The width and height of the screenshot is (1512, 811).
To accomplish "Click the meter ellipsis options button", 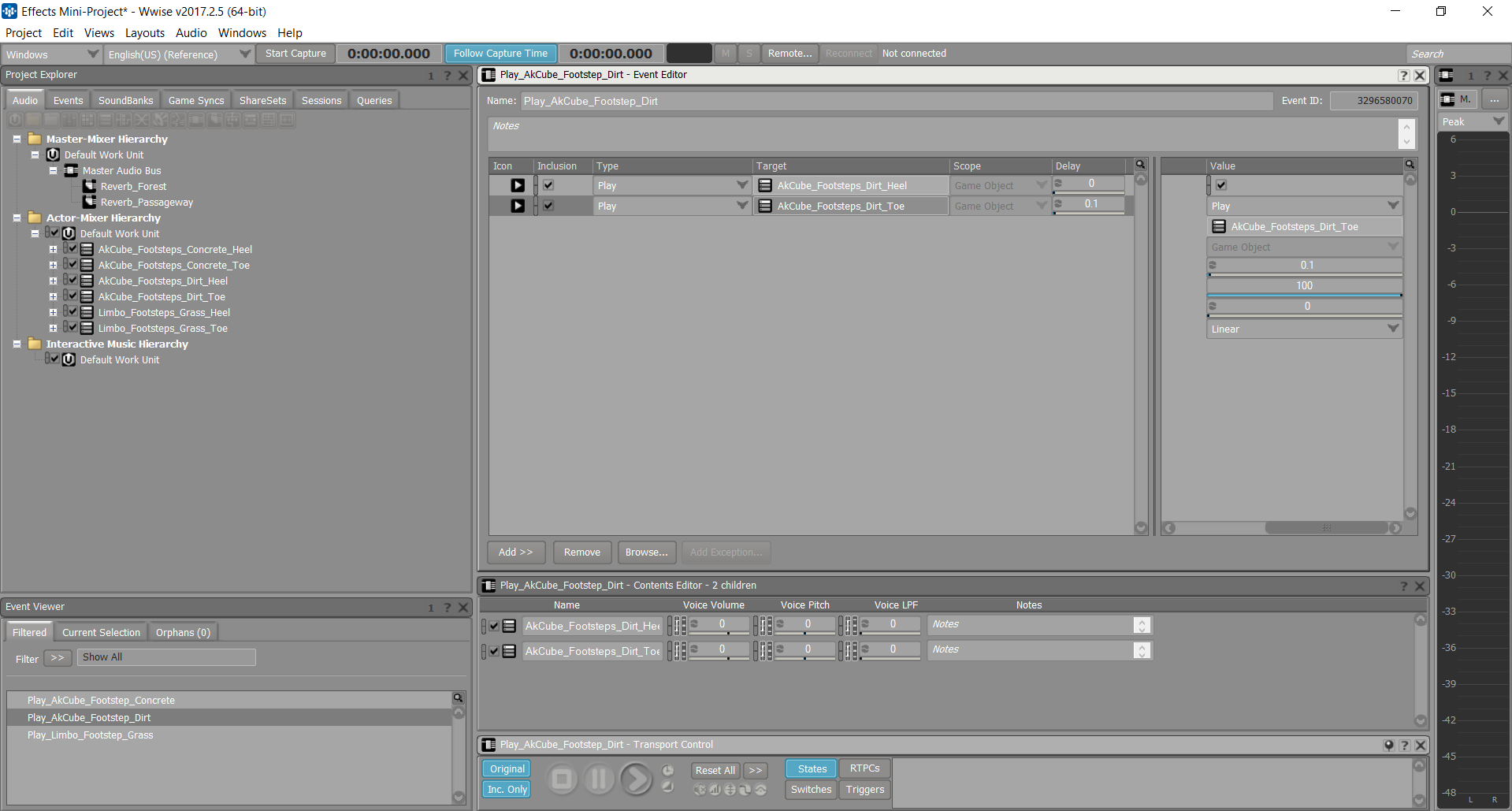I will (x=1494, y=99).
